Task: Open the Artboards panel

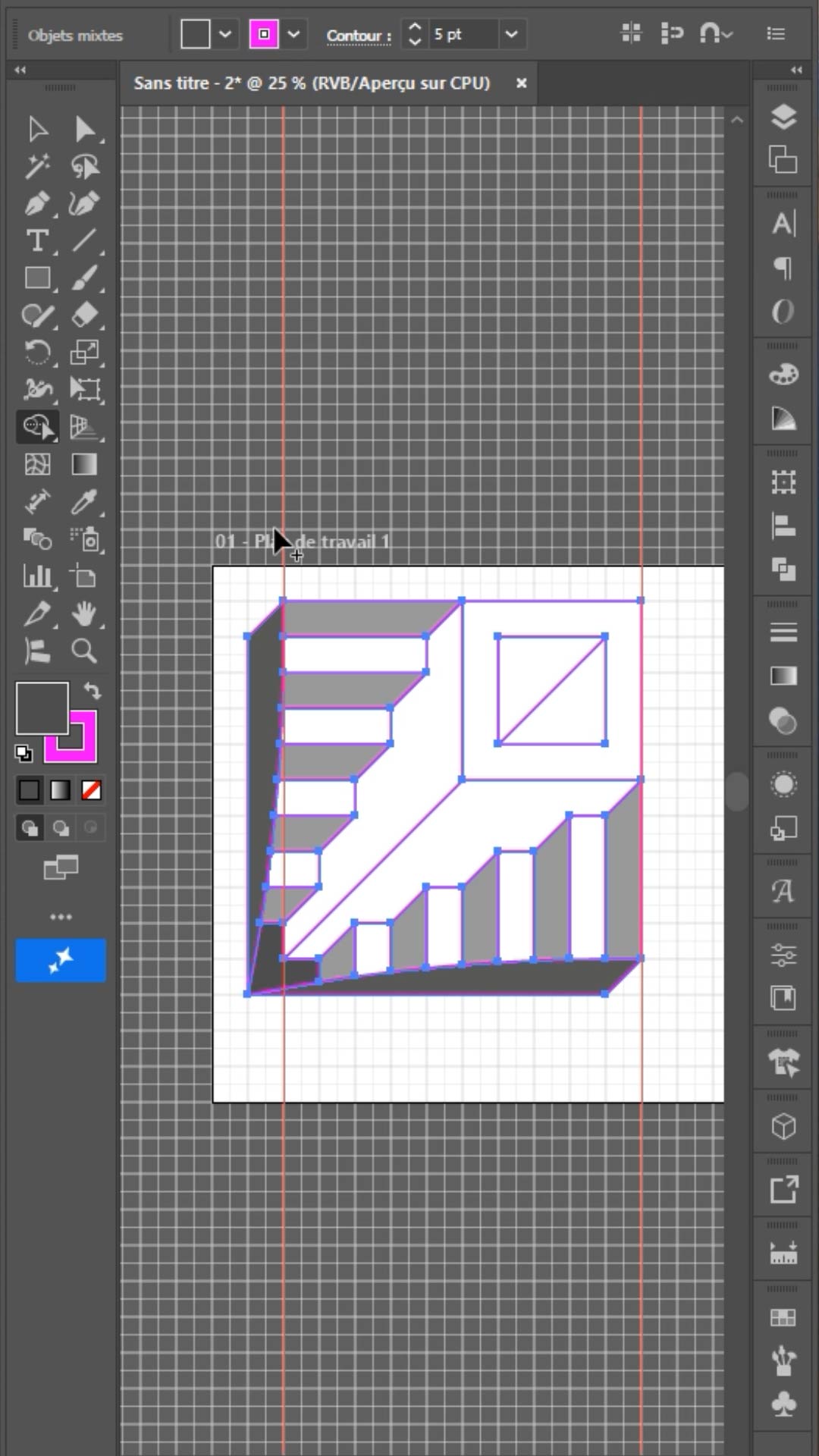Action: [783, 160]
